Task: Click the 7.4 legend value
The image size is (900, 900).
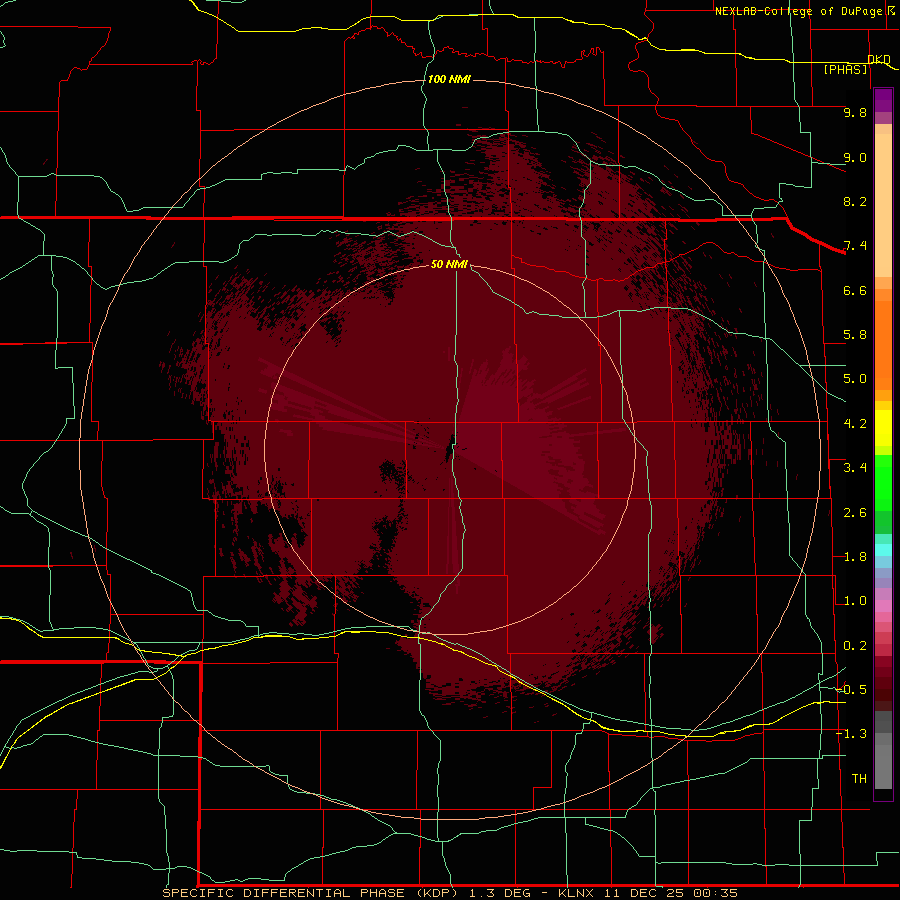Action: click(855, 246)
